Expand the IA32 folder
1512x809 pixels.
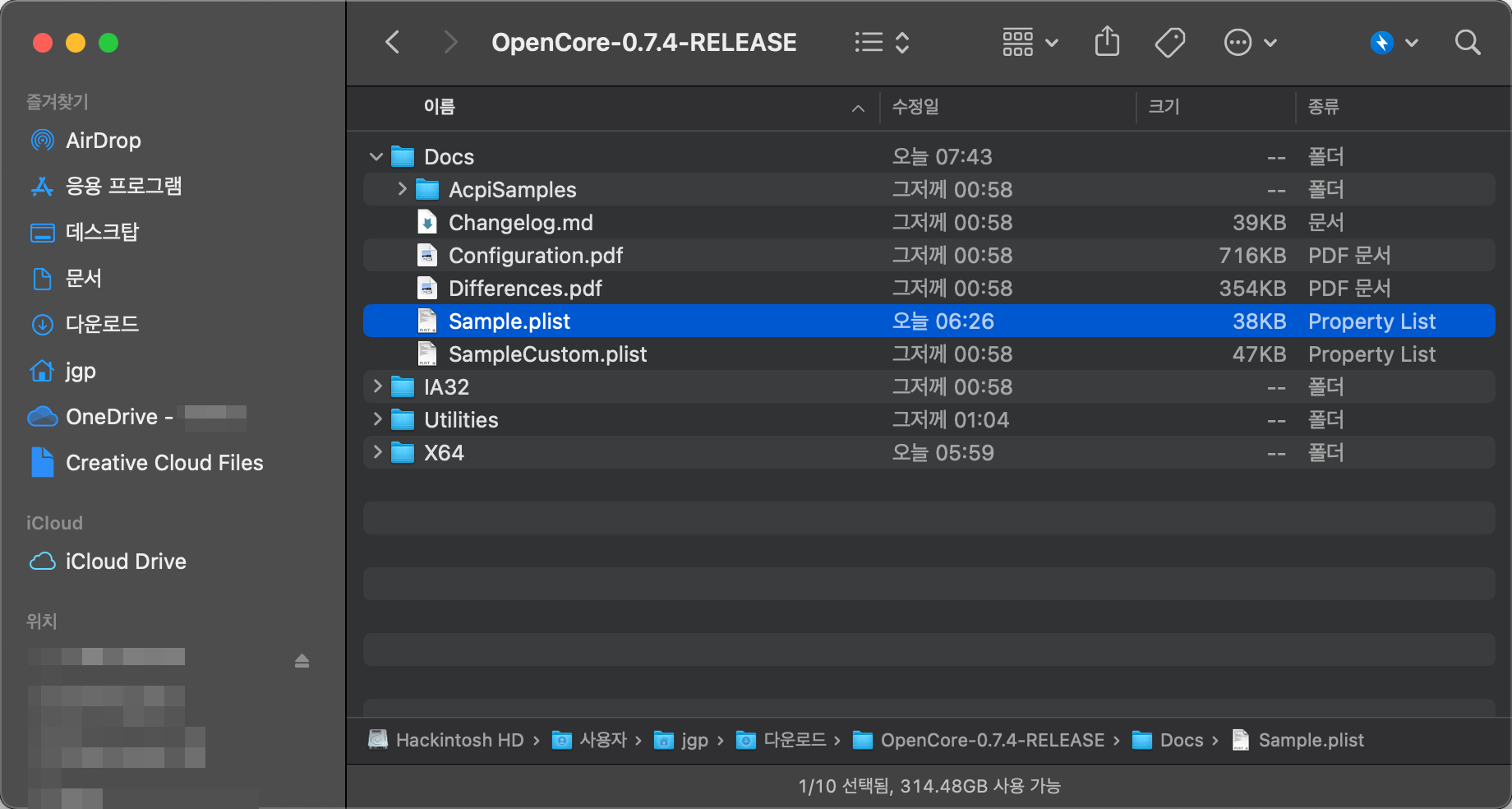tap(377, 386)
